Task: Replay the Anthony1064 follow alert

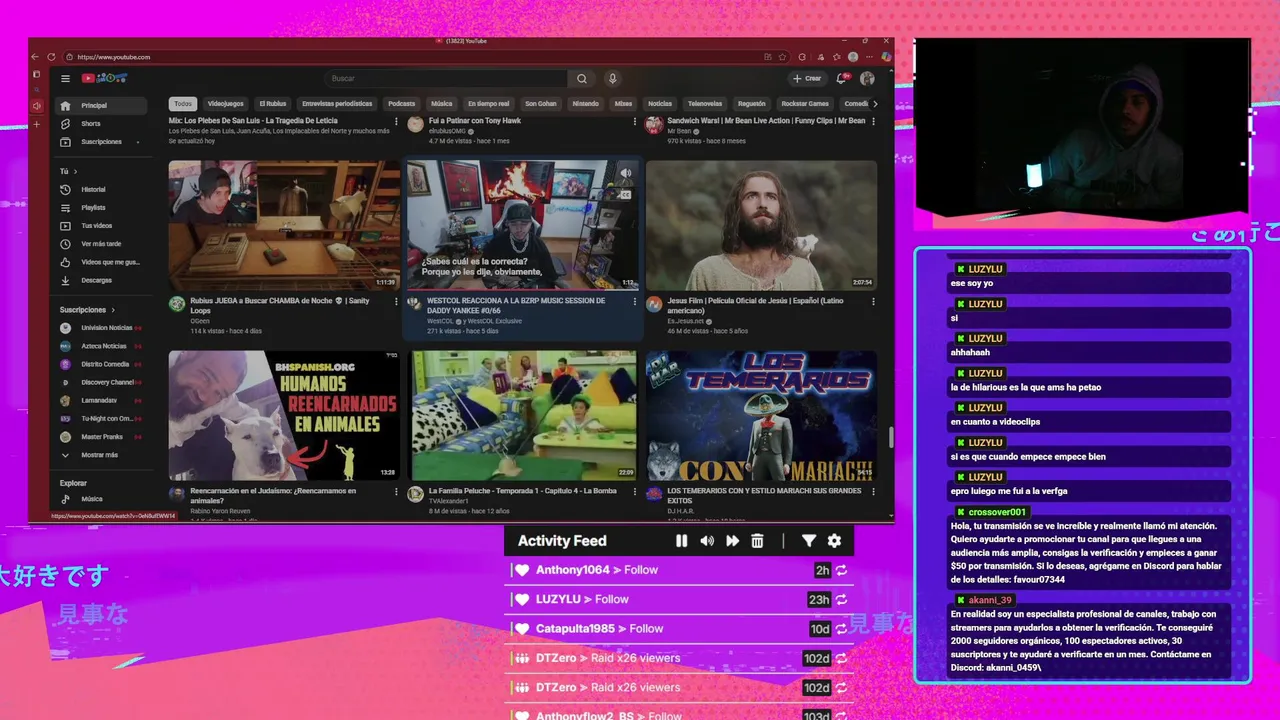Action: [x=842, y=570]
